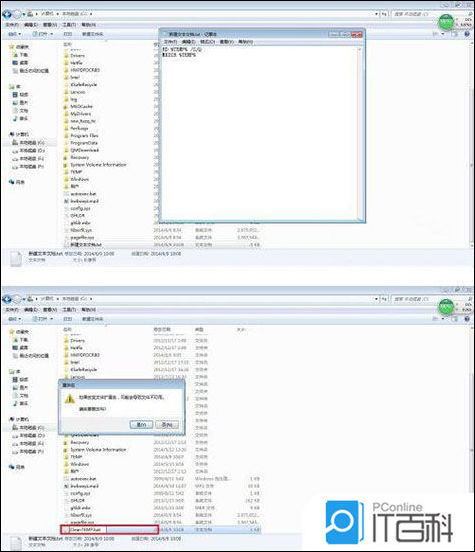Sort by the date modified column header

point(162,330)
